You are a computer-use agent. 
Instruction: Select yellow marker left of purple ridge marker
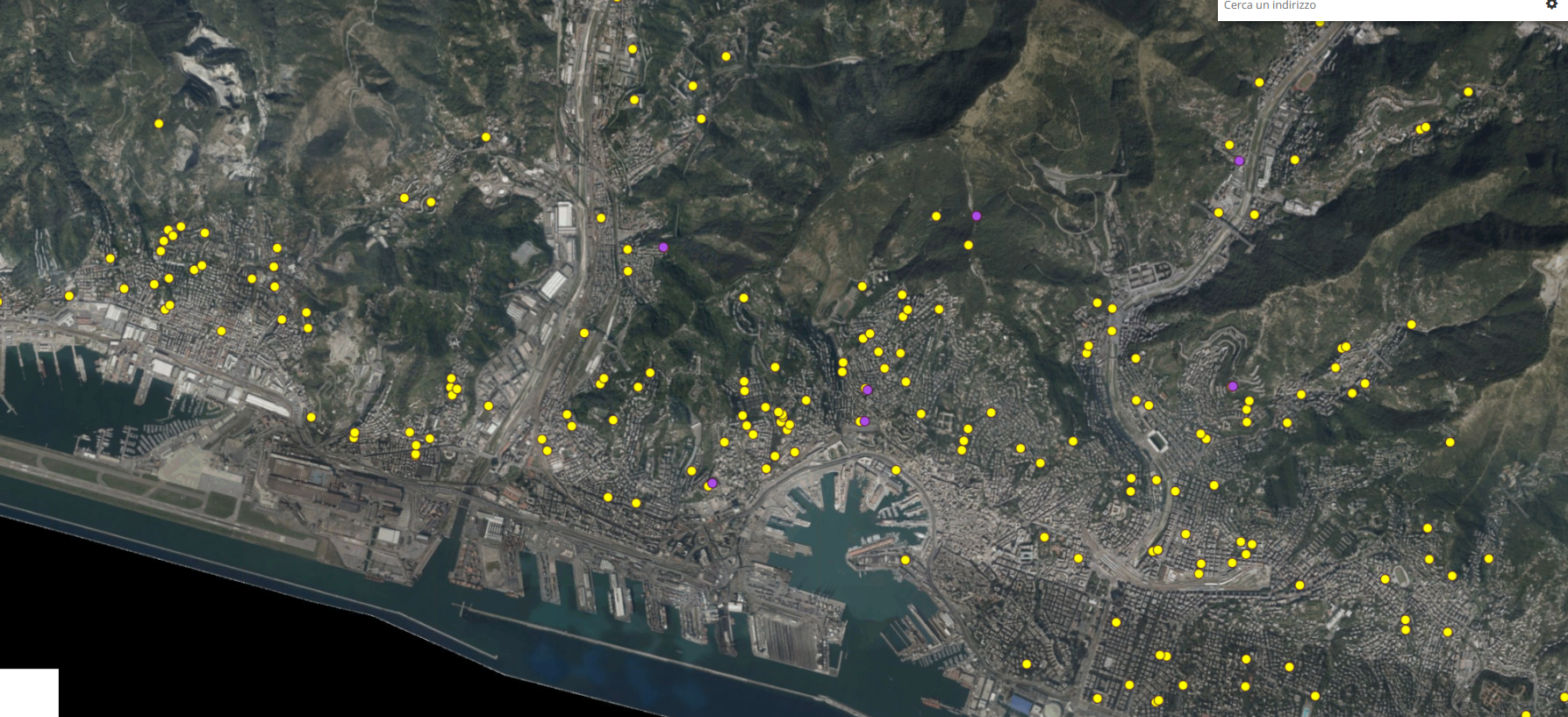pos(936,216)
